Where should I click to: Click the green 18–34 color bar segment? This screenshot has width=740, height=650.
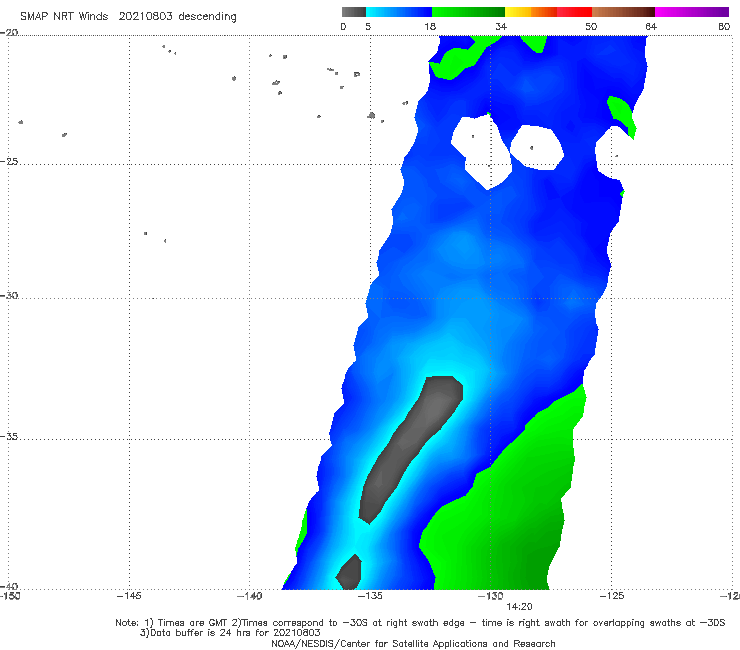[x=468, y=12]
